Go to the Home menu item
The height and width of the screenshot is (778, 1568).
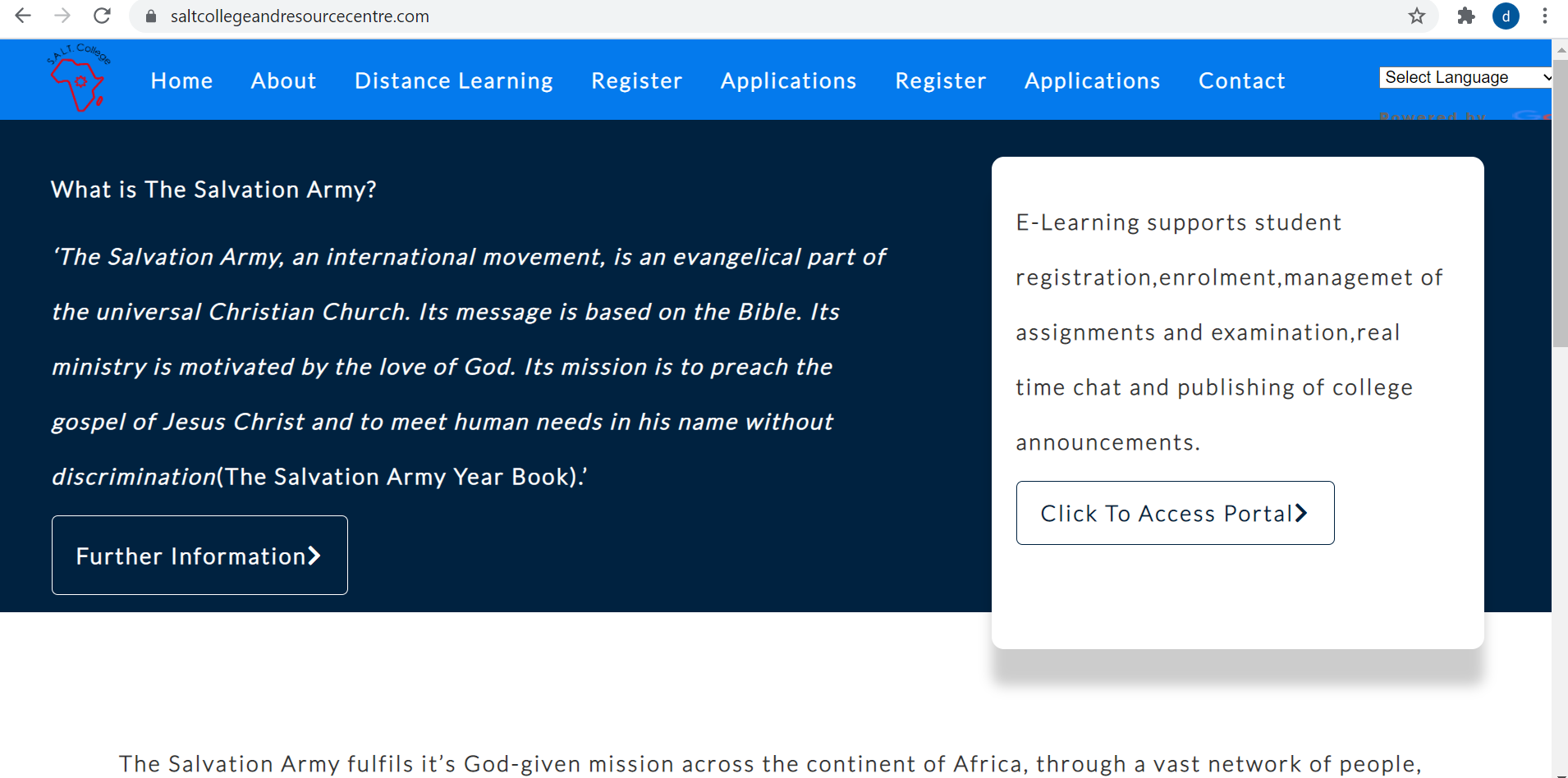(181, 80)
